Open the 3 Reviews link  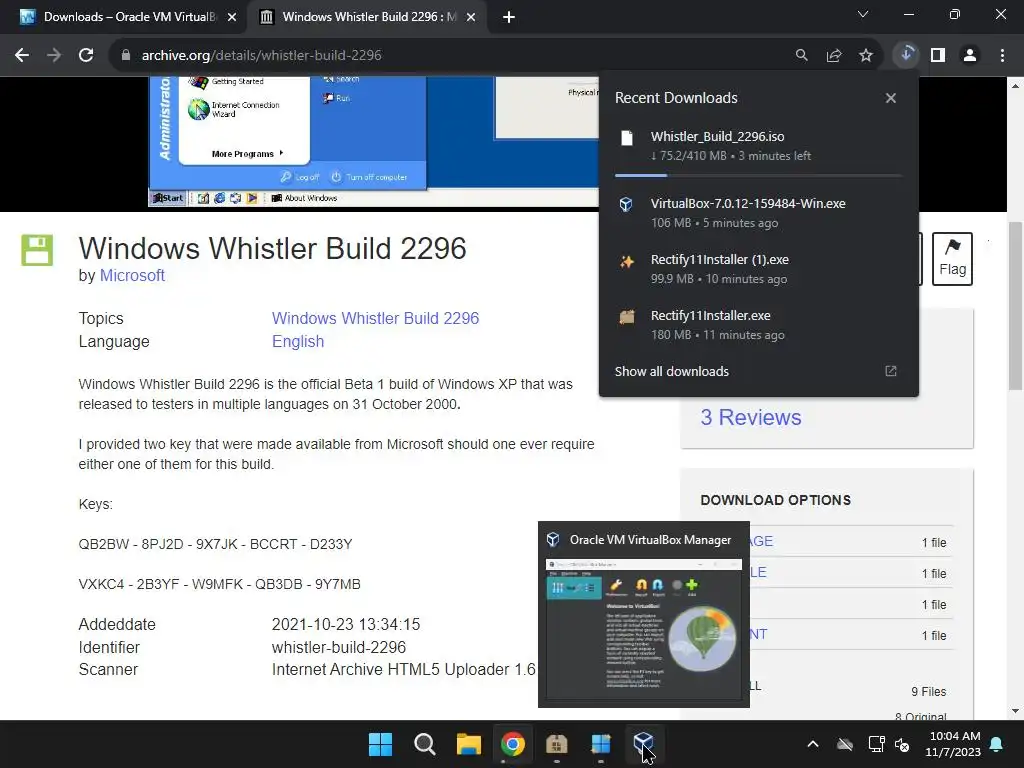pos(751,417)
